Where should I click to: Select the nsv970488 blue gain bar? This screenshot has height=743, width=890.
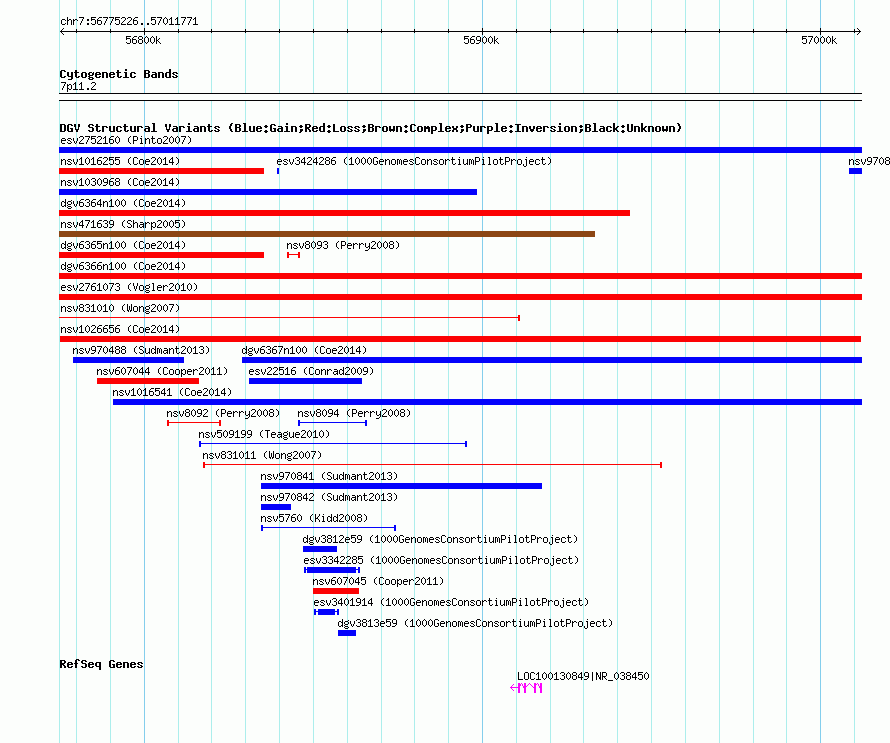tap(128, 360)
